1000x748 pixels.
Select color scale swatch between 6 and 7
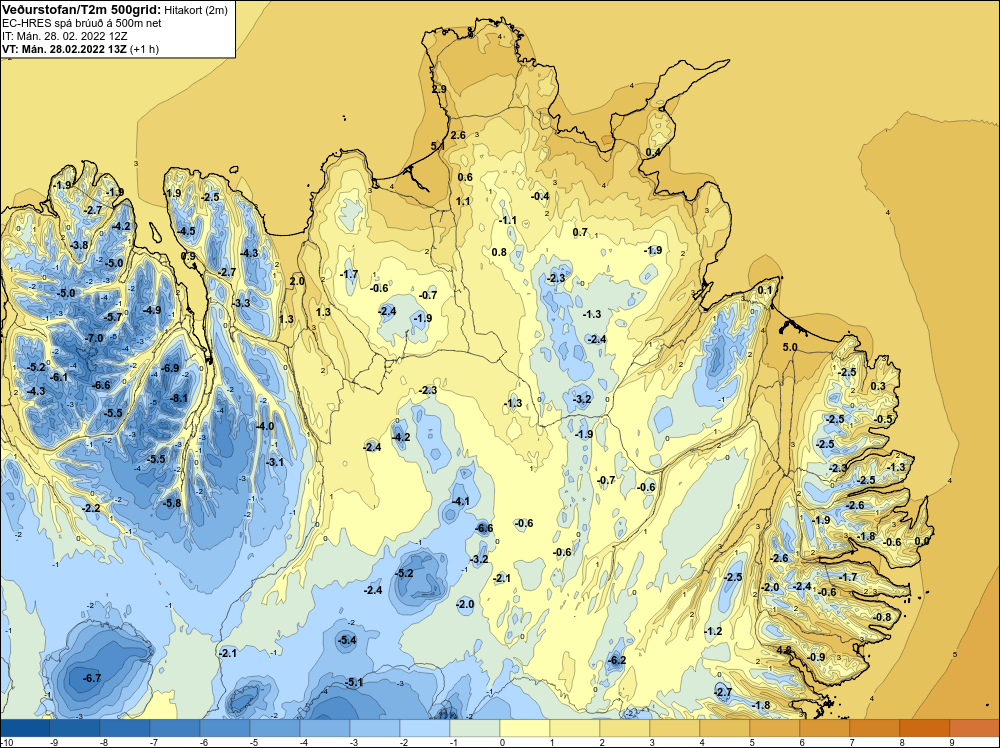point(825,728)
